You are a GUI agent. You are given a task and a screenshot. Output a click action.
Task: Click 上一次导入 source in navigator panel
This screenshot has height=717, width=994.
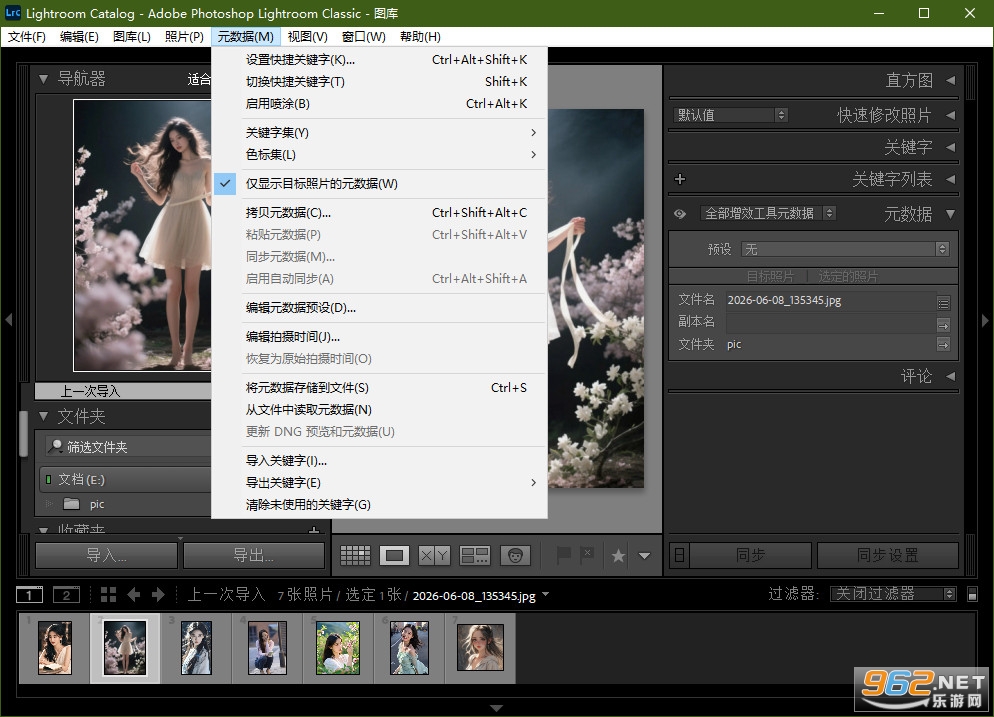[123, 391]
